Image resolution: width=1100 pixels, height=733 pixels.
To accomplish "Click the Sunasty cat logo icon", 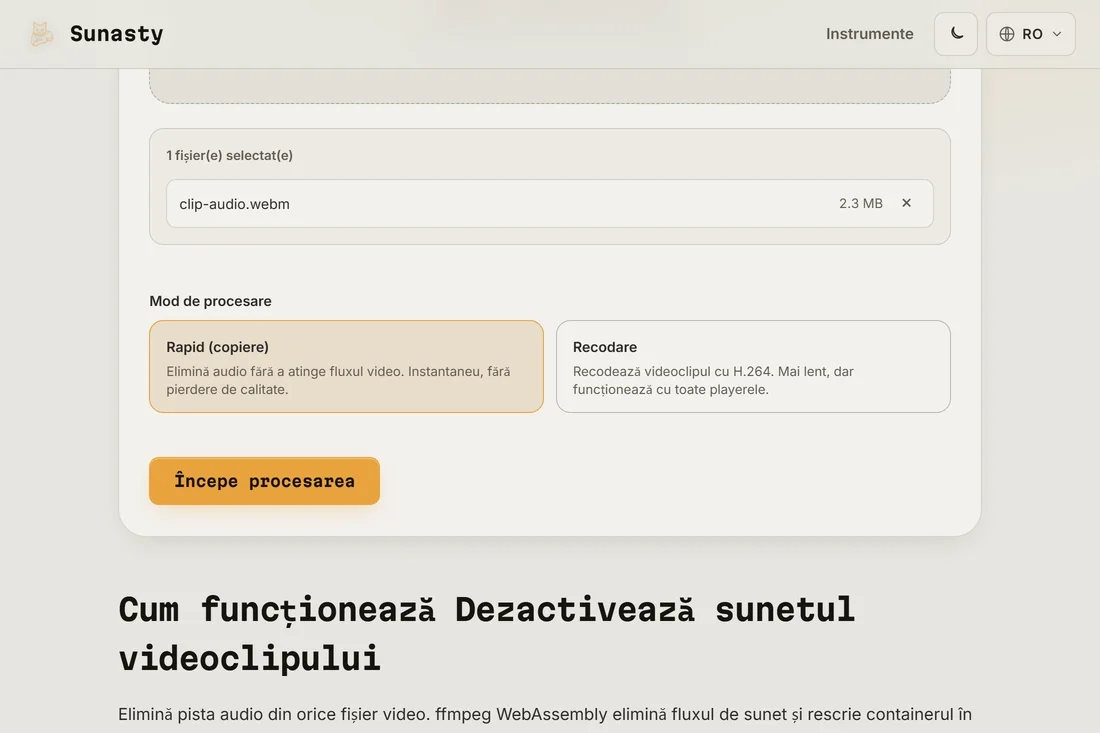I will click(x=41, y=34).
